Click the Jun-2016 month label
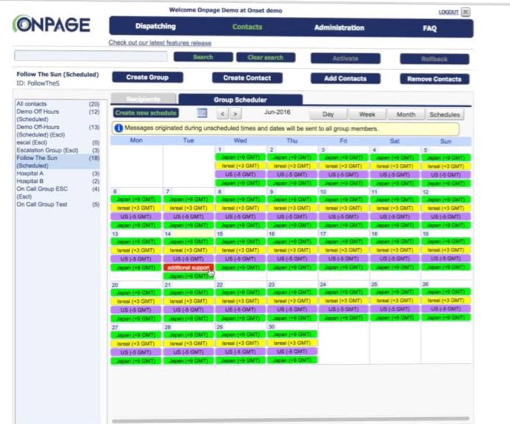The width and height of the screenshot is (510, 424). pos(277,112)
